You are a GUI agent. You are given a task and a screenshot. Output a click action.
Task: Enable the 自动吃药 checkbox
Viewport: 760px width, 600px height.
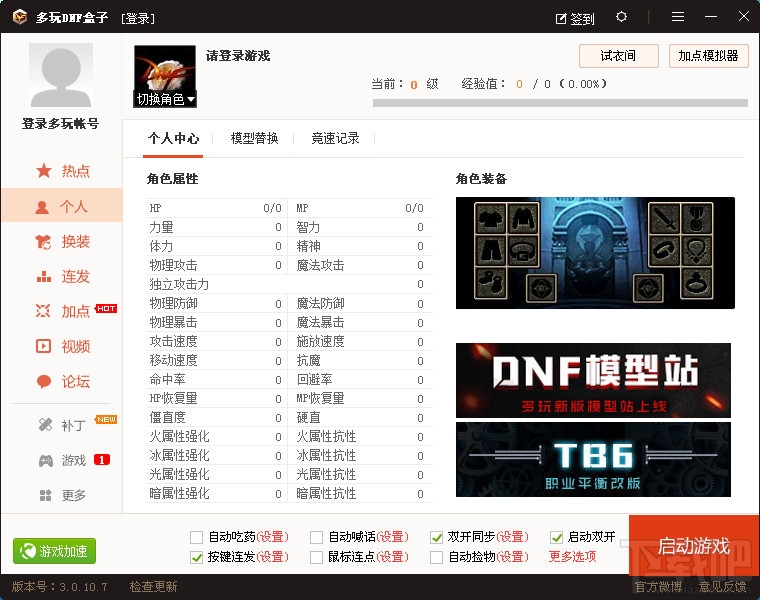(x=196, y=537)
